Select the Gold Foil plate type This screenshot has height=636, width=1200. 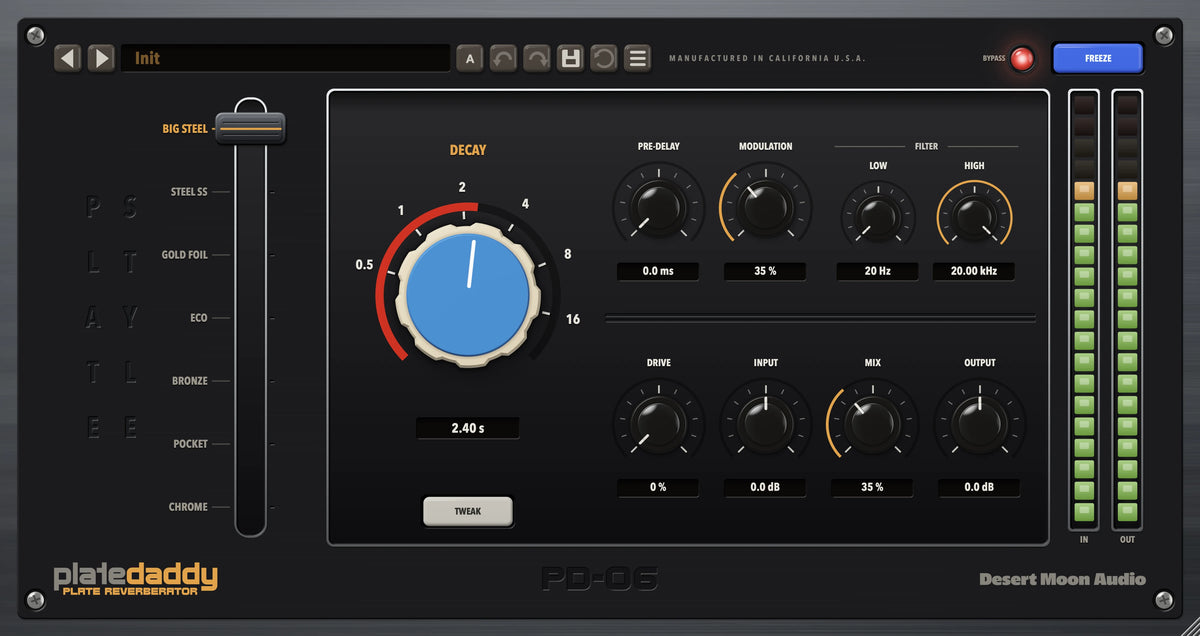[x=185, y=255]
